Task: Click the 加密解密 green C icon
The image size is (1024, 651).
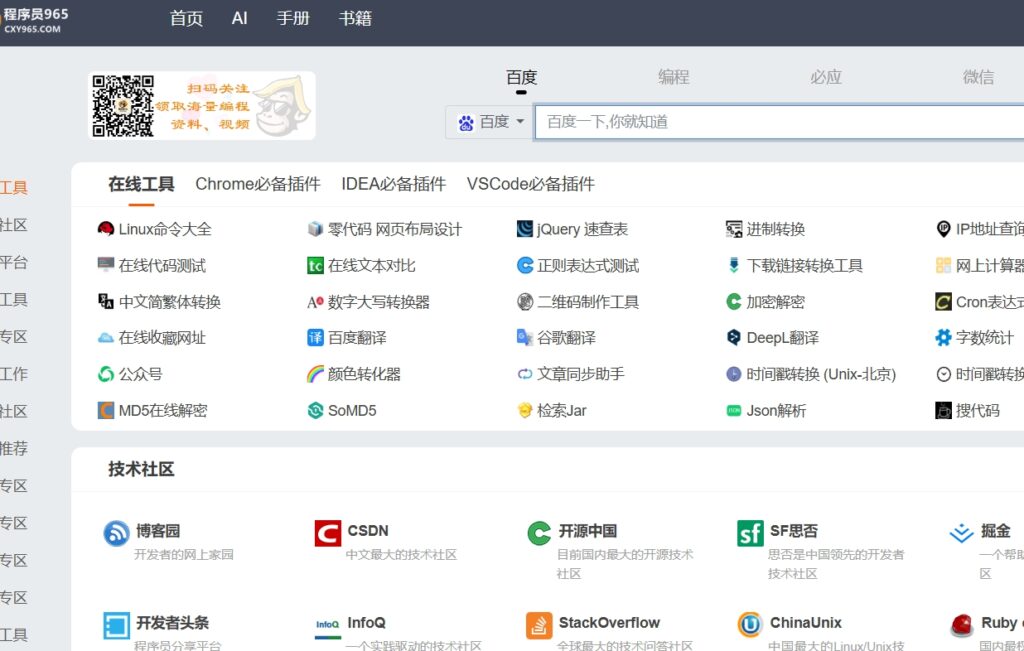Action: point(734,302)
